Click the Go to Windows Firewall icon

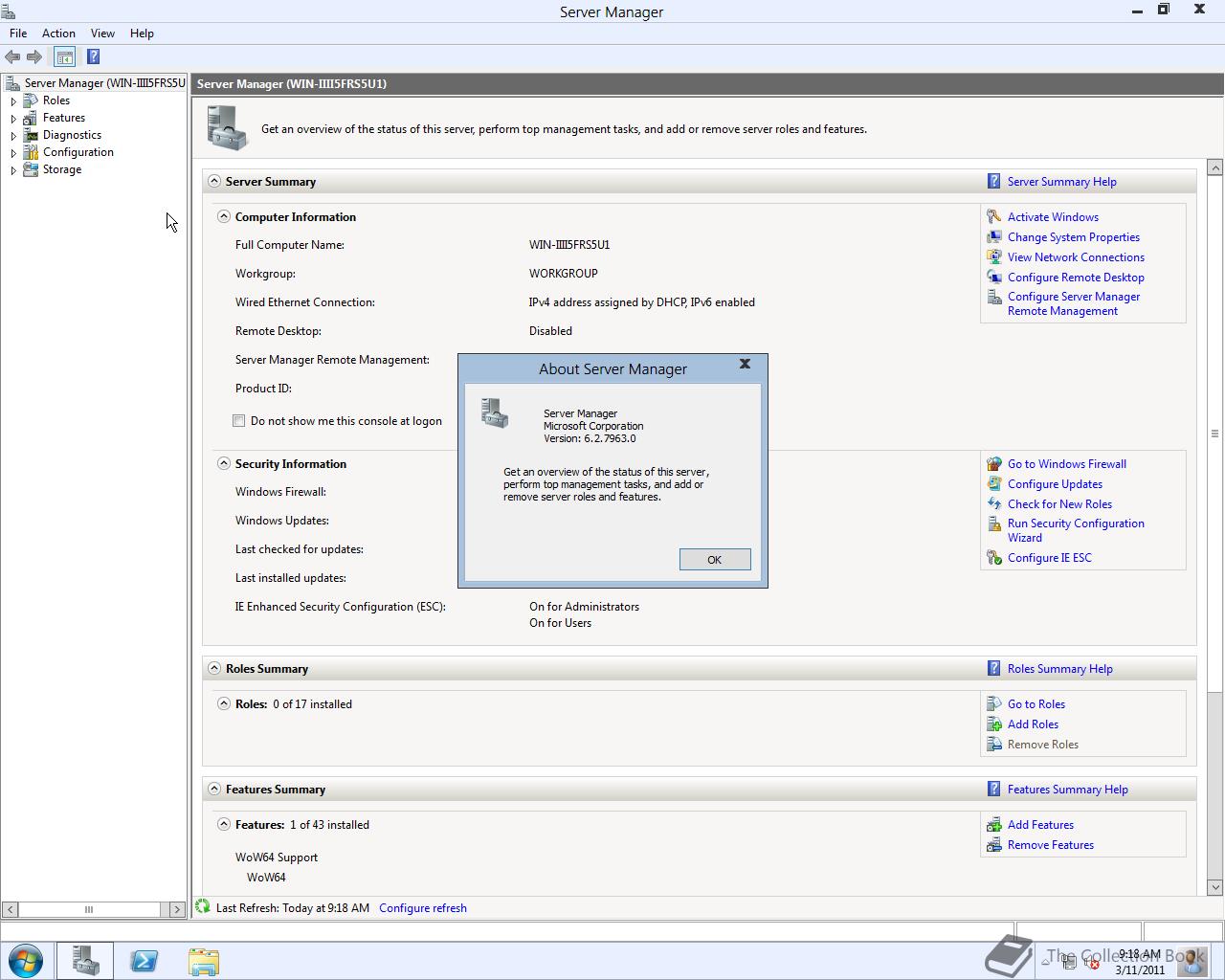[x=994, y=464]
